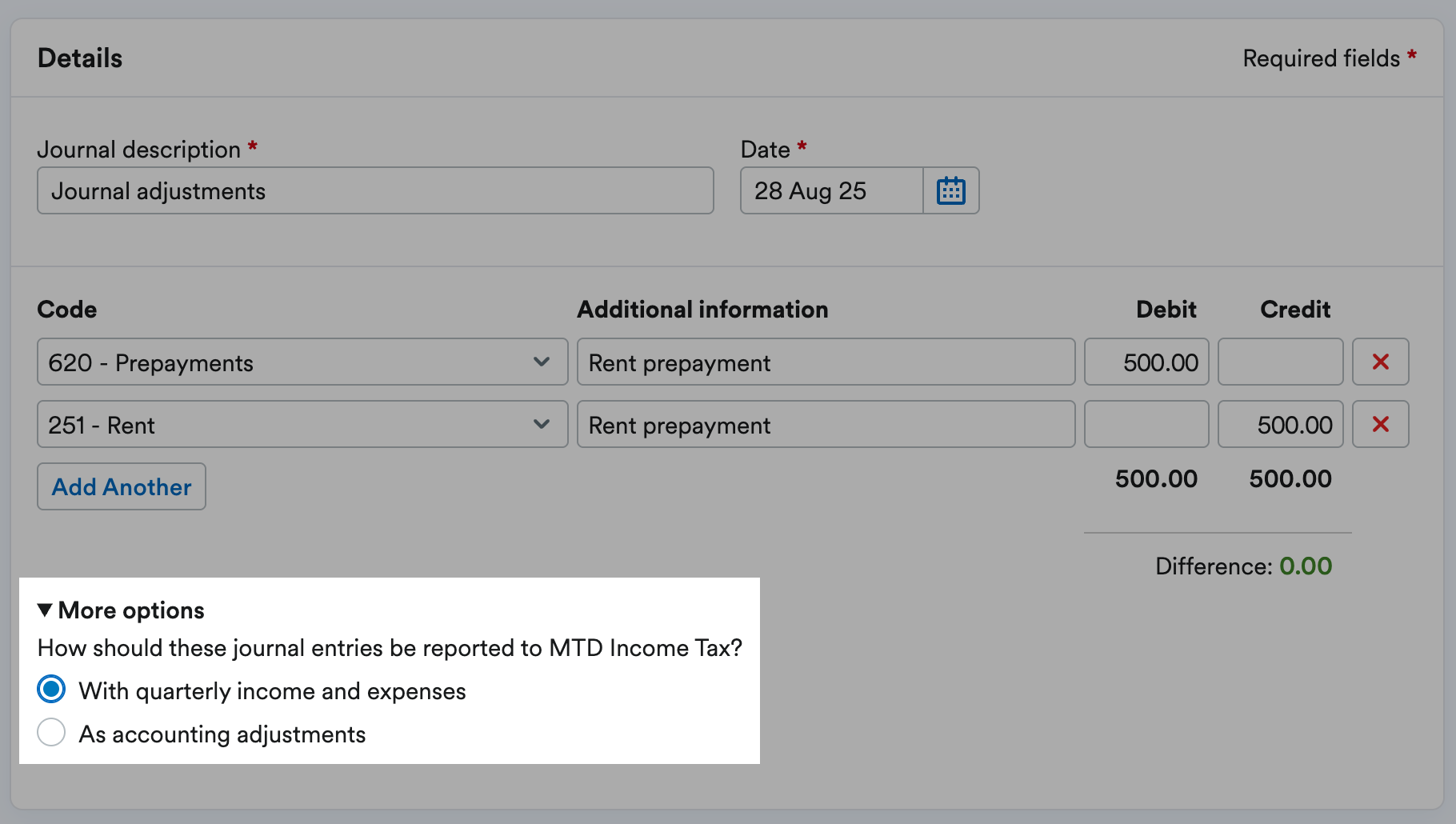Open the calendar date picker icon
Screen dimensions: 1456x824
pyautogui.click(x=951, y=191)
